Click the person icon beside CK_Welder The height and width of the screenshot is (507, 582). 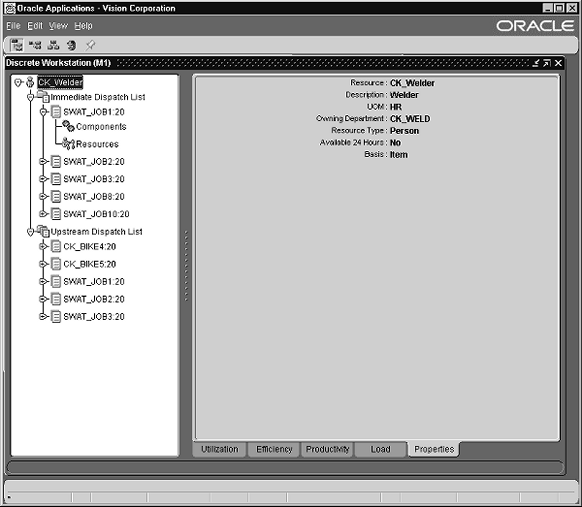(x=30, y=82)
